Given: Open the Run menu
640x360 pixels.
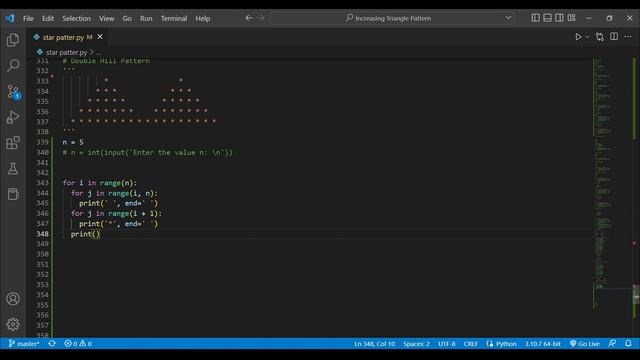Looking at the screenshot, I should [146, 18].
